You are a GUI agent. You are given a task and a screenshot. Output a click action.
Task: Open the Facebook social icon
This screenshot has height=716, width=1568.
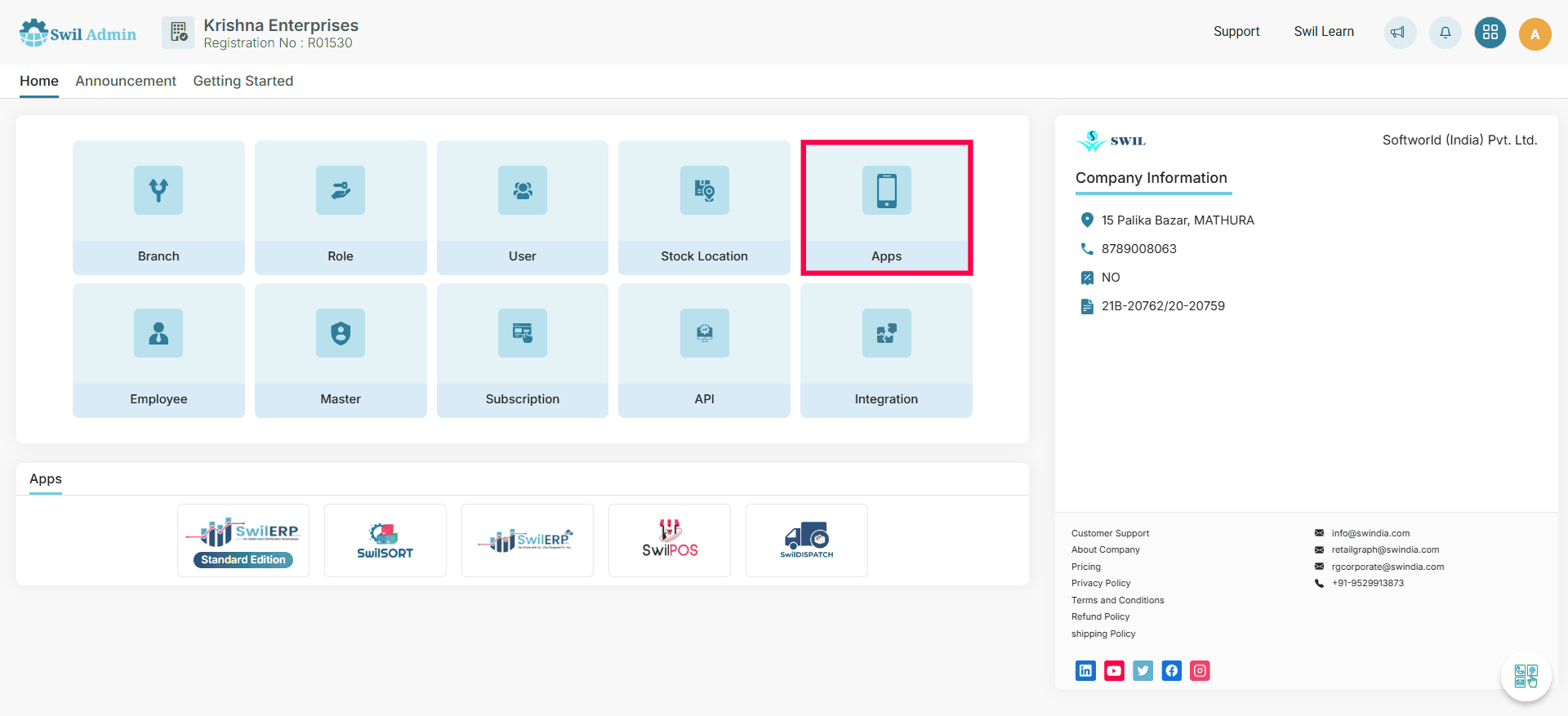coord(1171,671)
